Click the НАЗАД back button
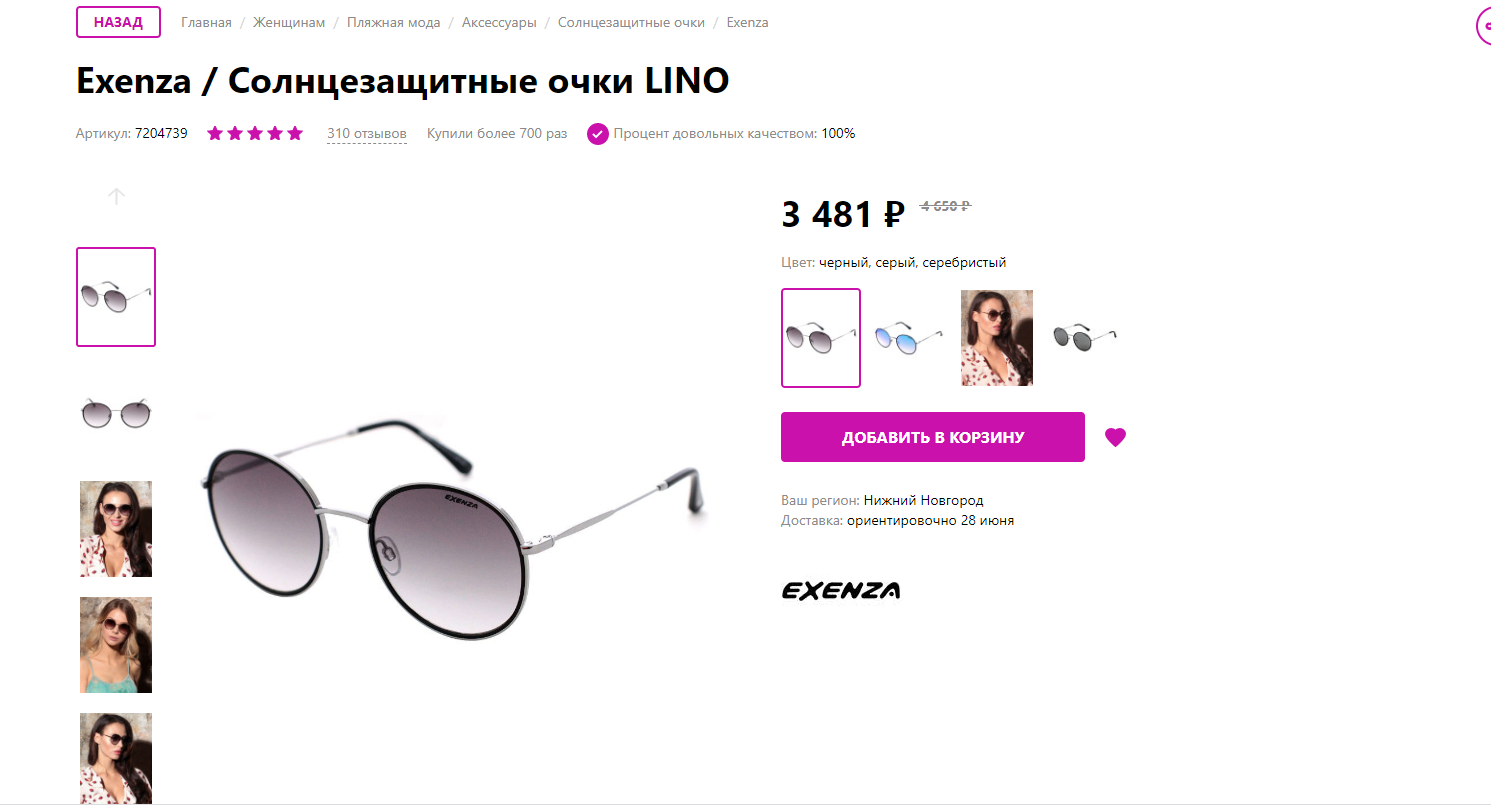The height and width of the screenshot is (811, 1491). pyautogui.click(x=119, y=22)
